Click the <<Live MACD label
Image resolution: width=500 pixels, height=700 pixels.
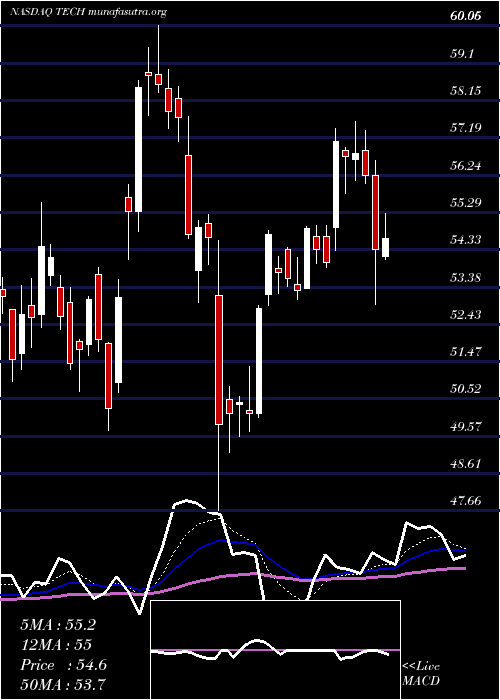[x=421, y=673]
